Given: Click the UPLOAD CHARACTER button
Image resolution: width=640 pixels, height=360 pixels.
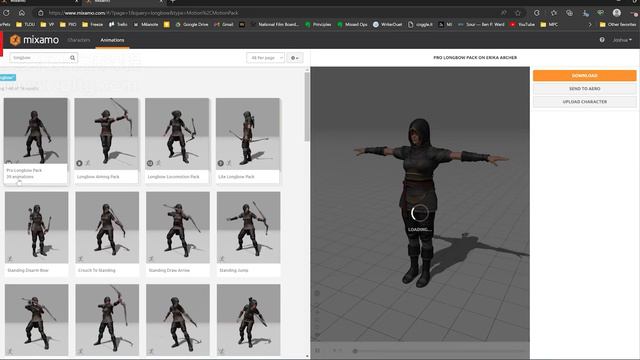Looking at the screenshot, I should pos(584,102).
